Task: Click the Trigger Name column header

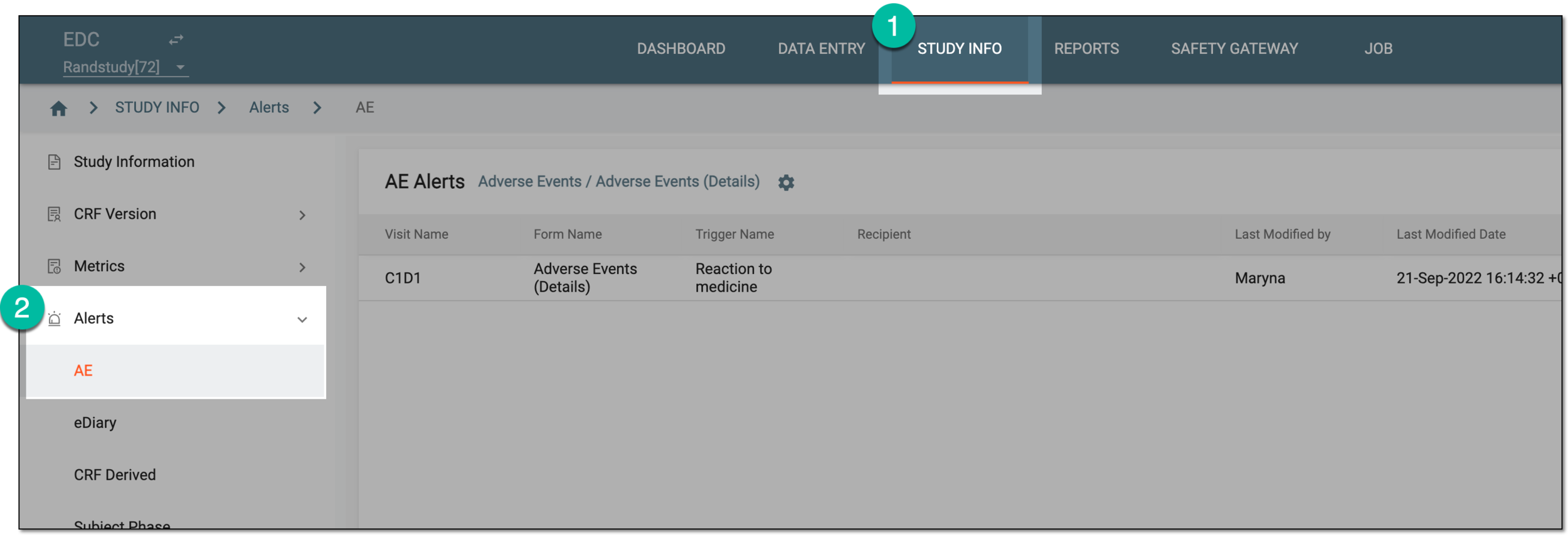Action: tap(734, 235)
